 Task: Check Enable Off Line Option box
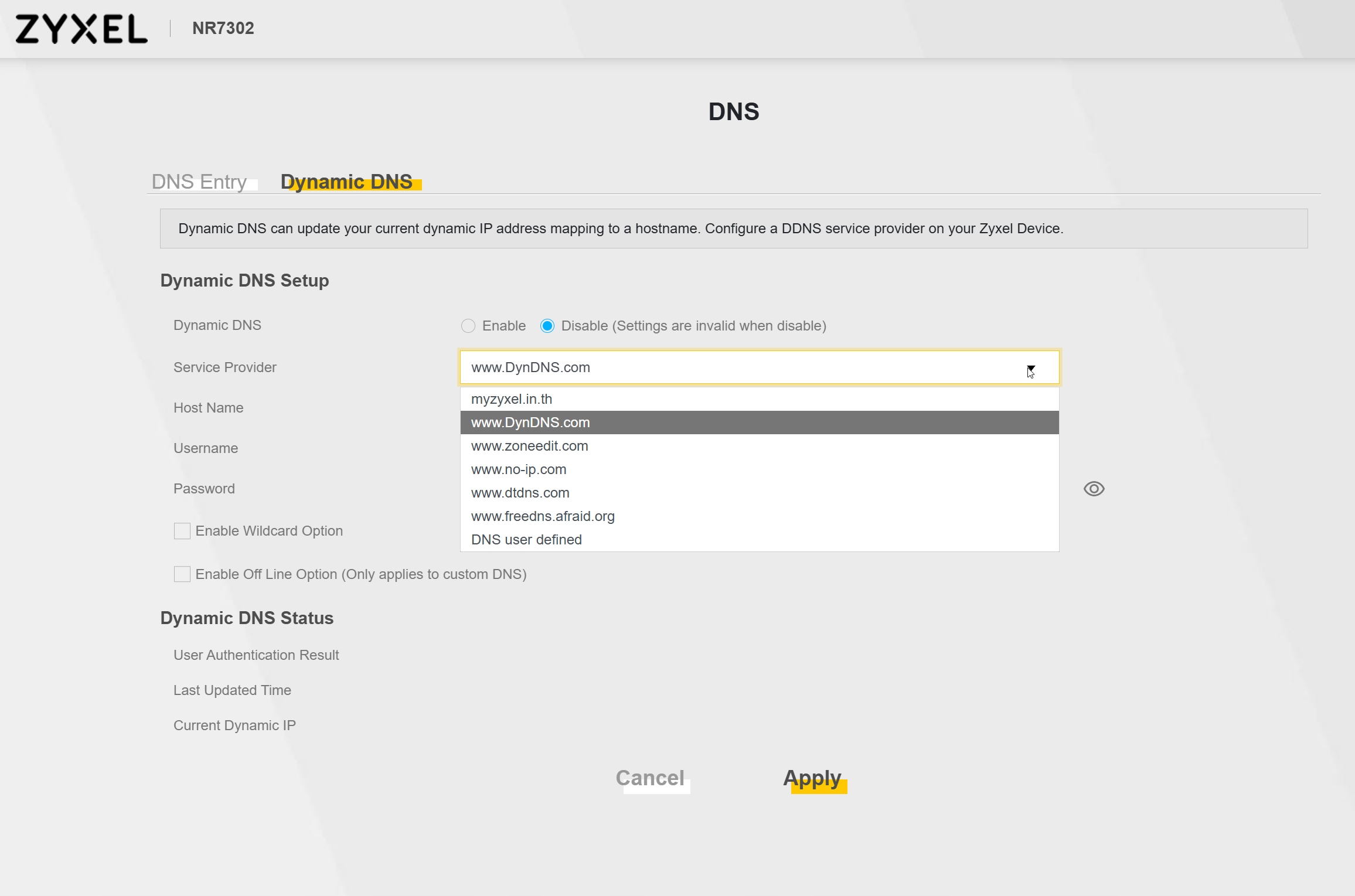pyautogui.click(x=182, y=574)
